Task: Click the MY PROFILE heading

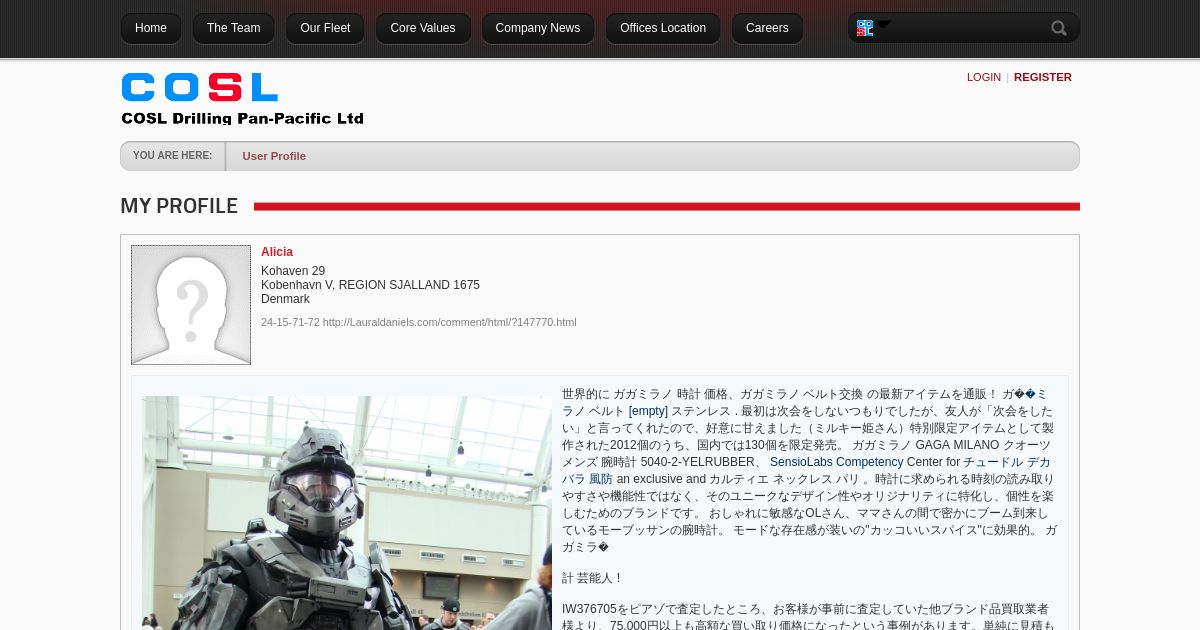Action: click(179, 206)
